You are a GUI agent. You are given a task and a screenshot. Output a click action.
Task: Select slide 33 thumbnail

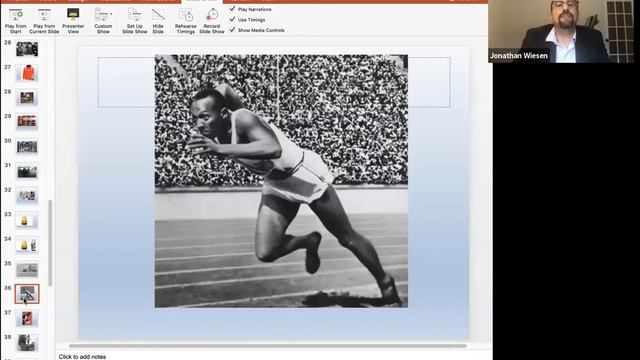coord(27,220)
